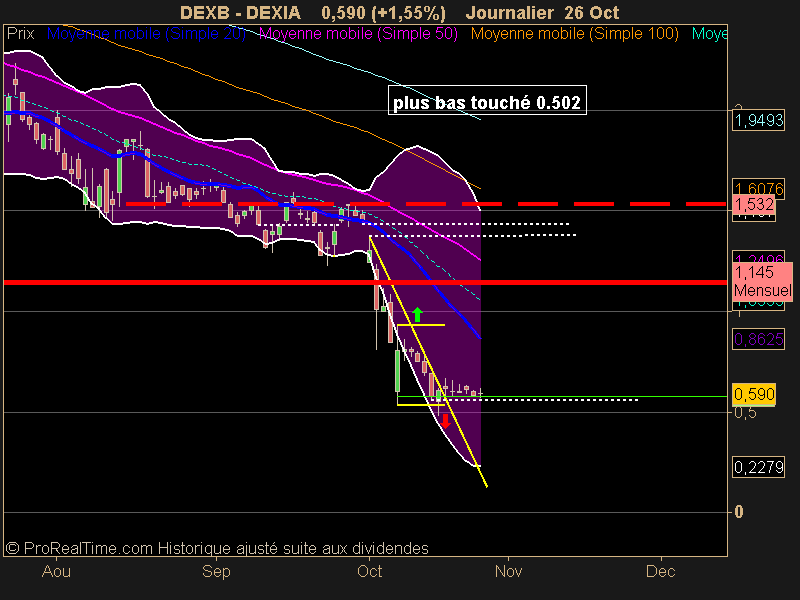Image resolution: width=800 pixels, height=600 pixels.
Task: Click the 1,532 red level label
Action: (754, 205)
